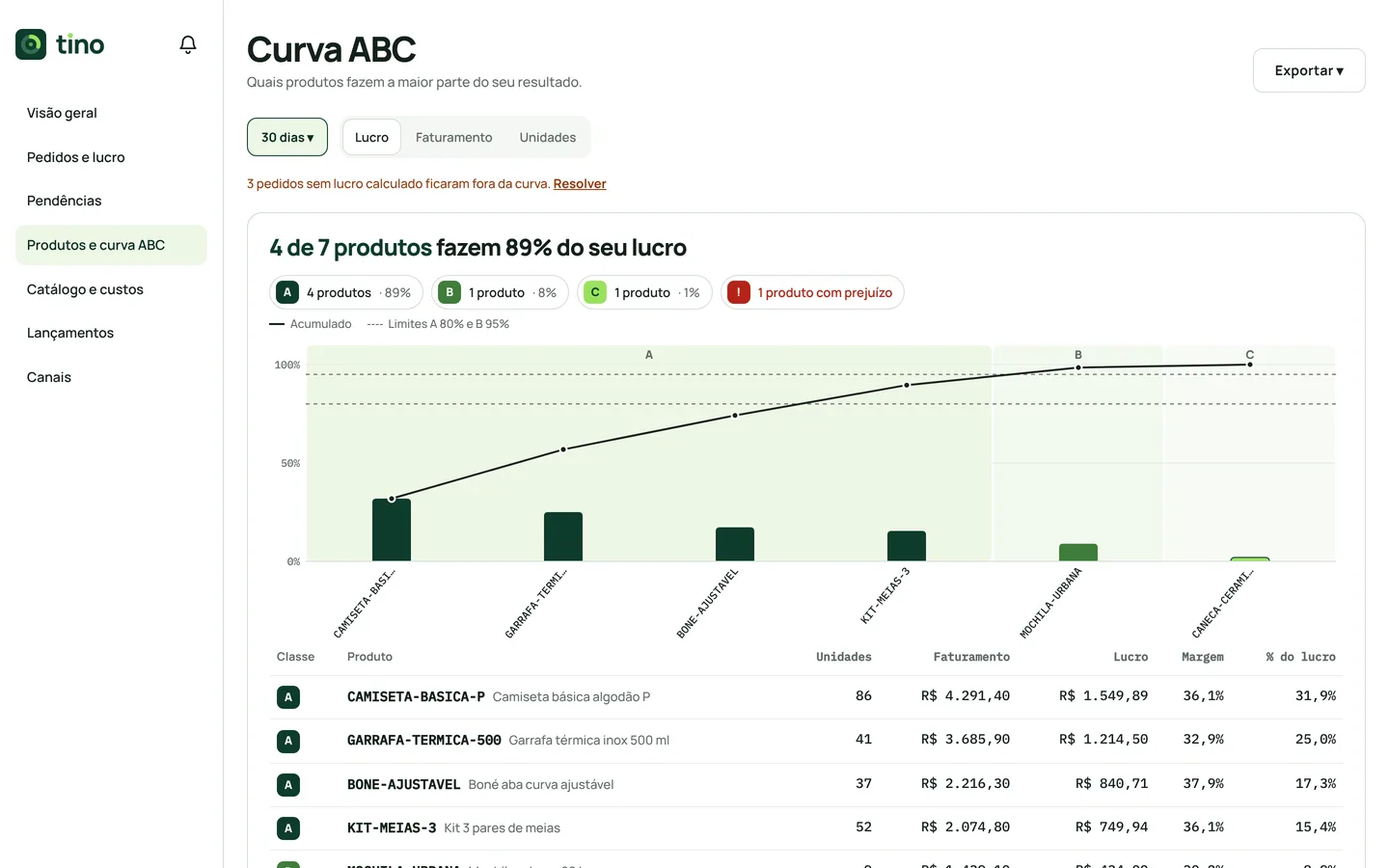
Task: Click the tino logo icon
Action: click(31, 44)
